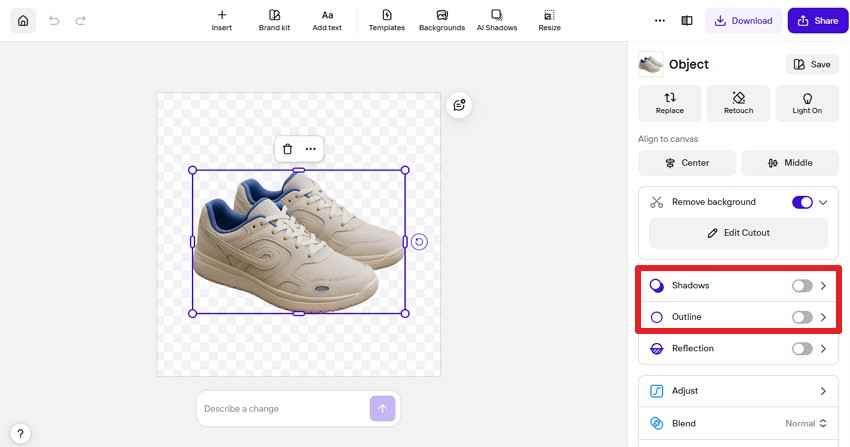Expand the Reflection settings arrow

[823, 348]
